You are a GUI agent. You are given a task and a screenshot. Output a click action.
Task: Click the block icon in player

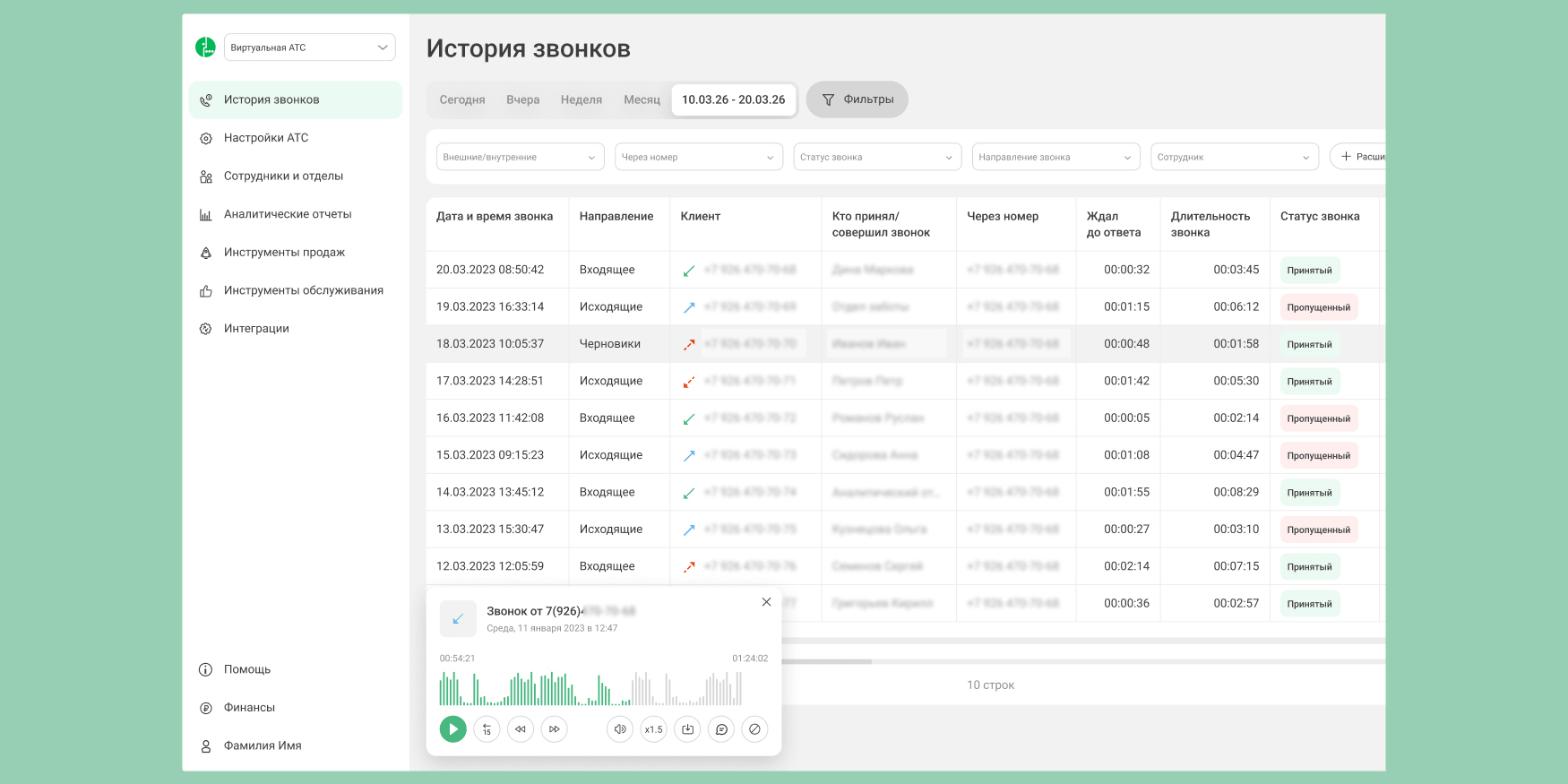(x=754, y=729)
